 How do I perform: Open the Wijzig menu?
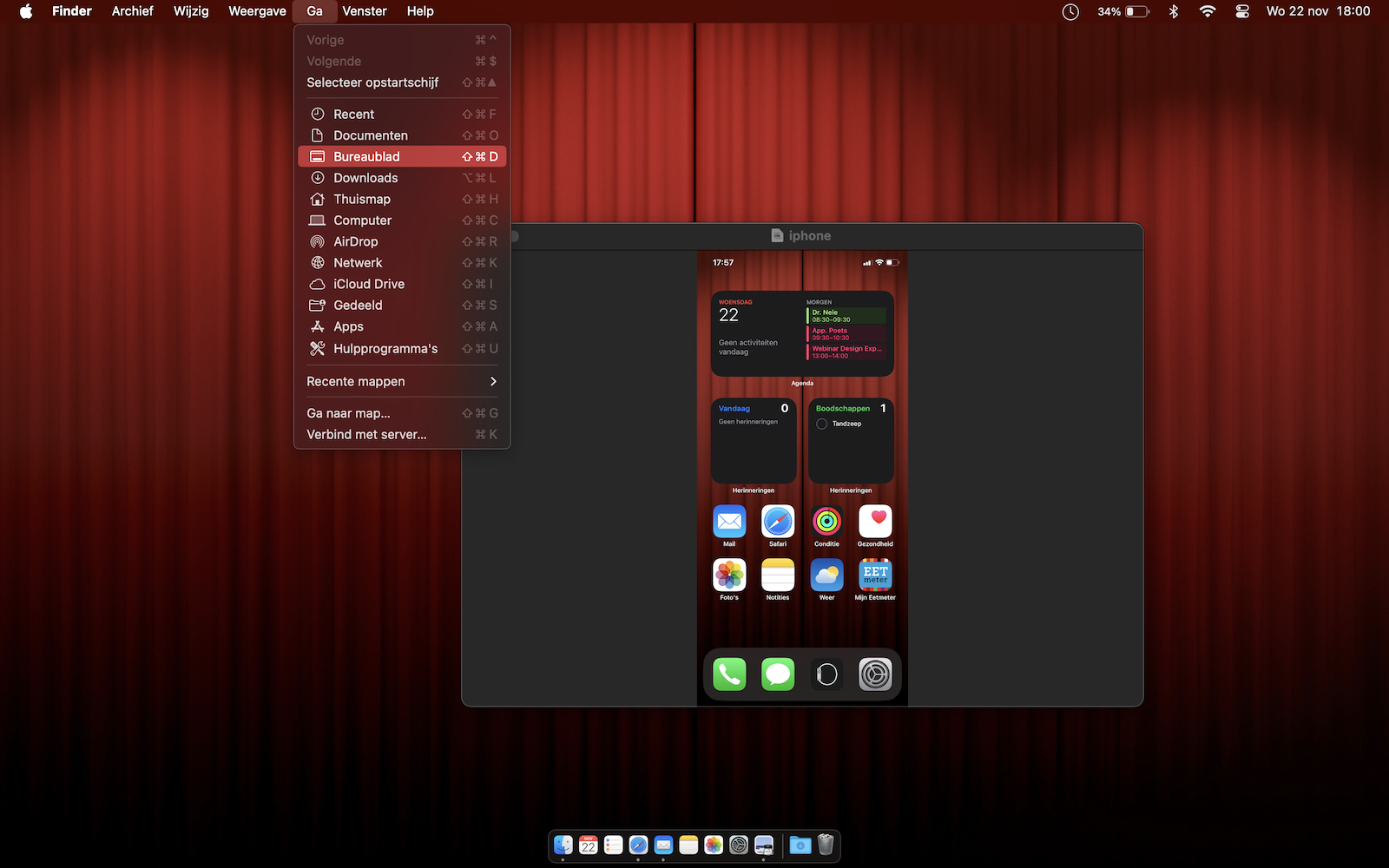pos(191,11)
